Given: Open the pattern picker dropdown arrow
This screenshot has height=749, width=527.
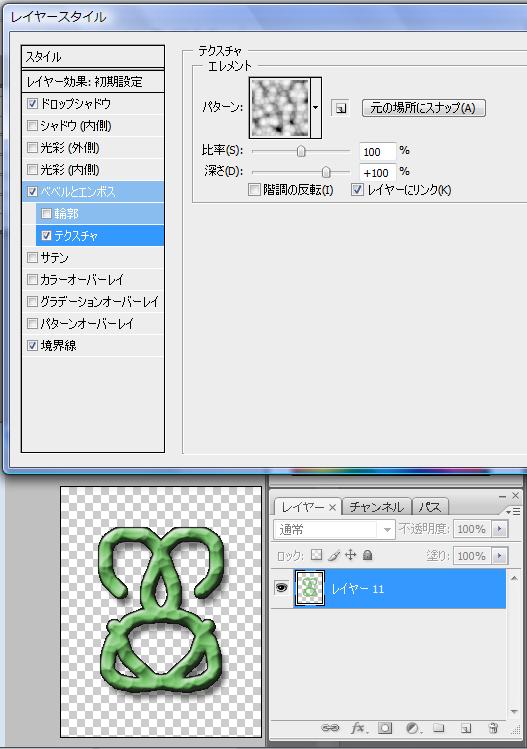Looking at the screenshot, I should tap(315, 108).
